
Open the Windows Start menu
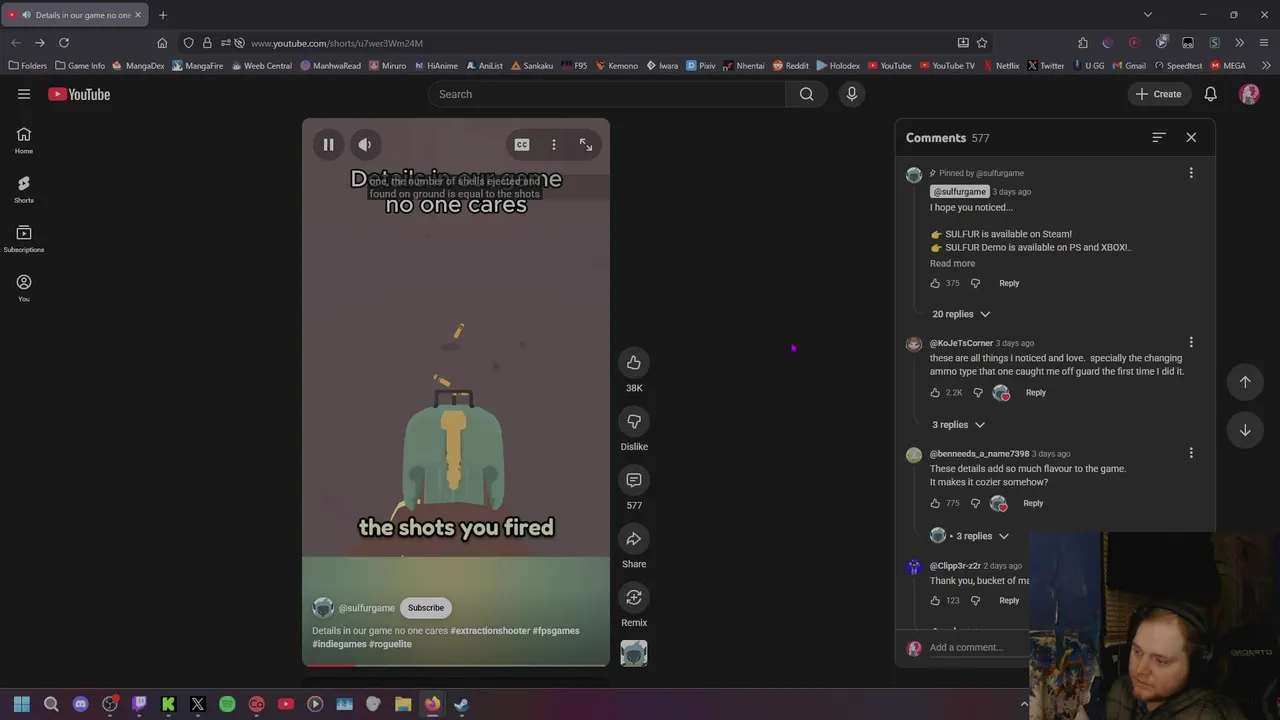tap(22, 704)
